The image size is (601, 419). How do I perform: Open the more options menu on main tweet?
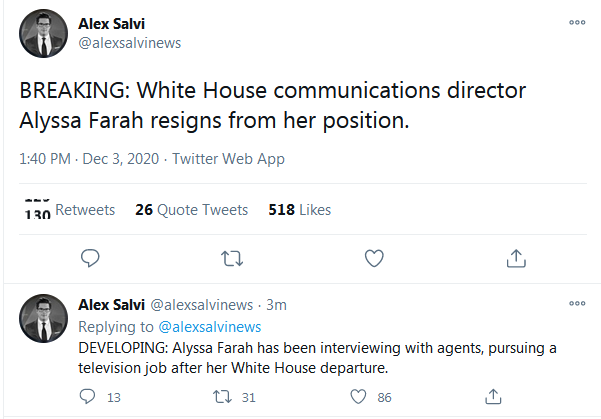577,22
